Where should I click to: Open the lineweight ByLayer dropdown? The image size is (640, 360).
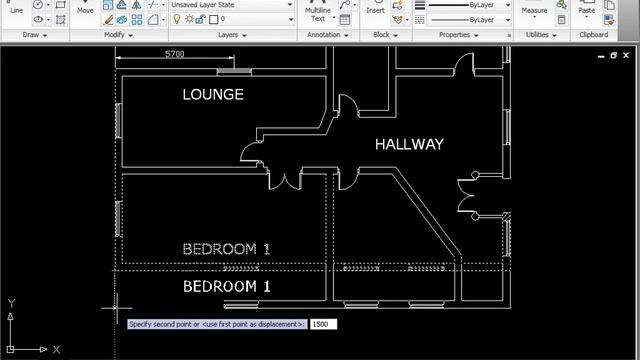tap(508, 5)
